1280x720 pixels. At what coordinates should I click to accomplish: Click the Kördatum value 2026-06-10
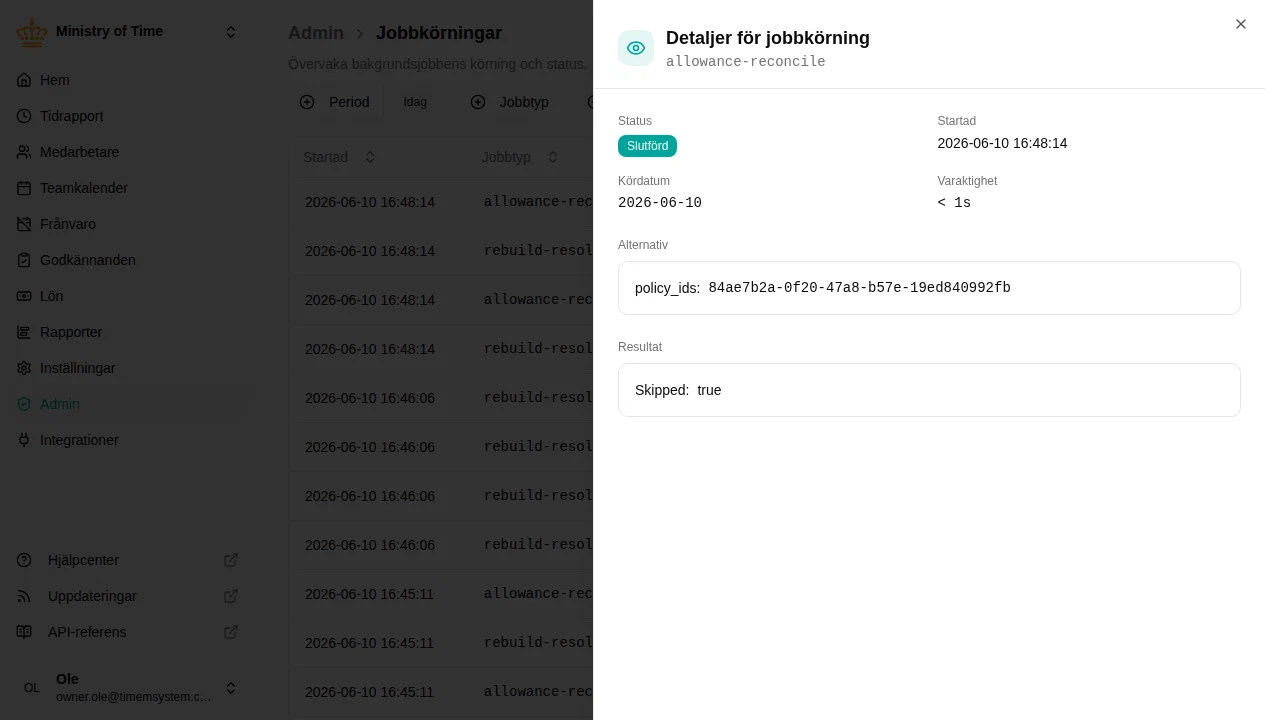pos(660,203)
